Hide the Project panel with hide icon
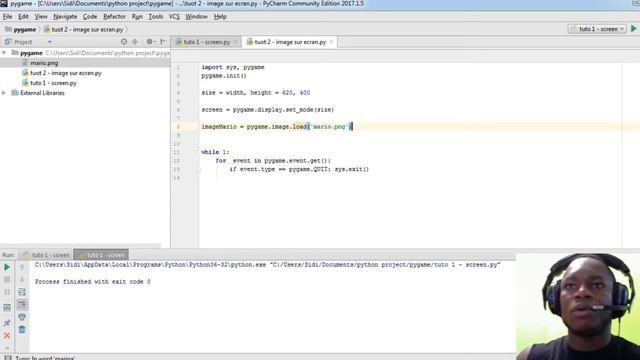640x360 pixels. click(163, 42)
